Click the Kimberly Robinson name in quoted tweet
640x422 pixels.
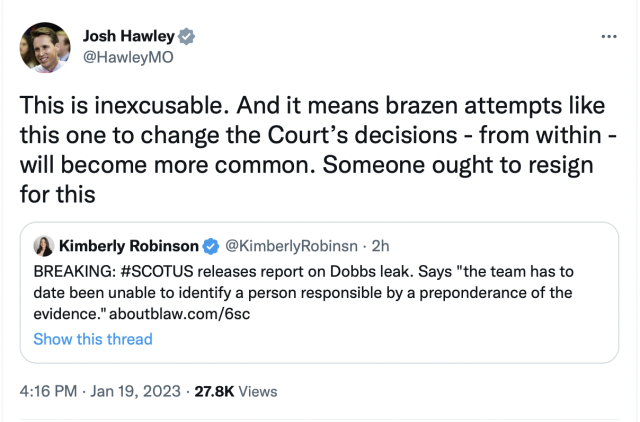[x=129, y=246]
